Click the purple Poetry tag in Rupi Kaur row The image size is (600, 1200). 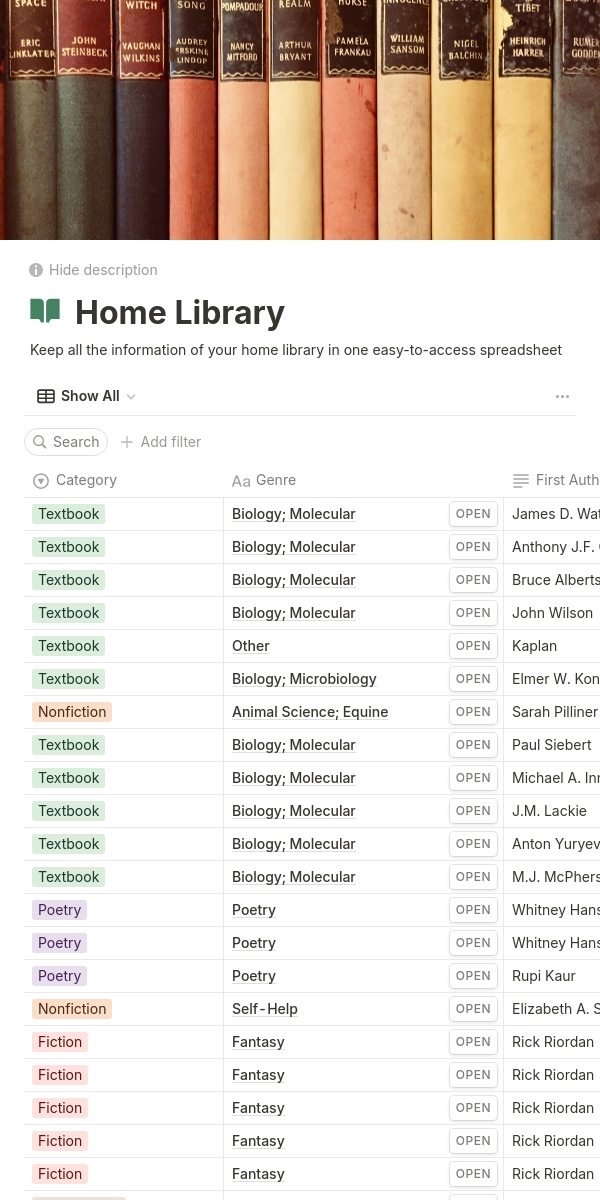tap(60, 976)
